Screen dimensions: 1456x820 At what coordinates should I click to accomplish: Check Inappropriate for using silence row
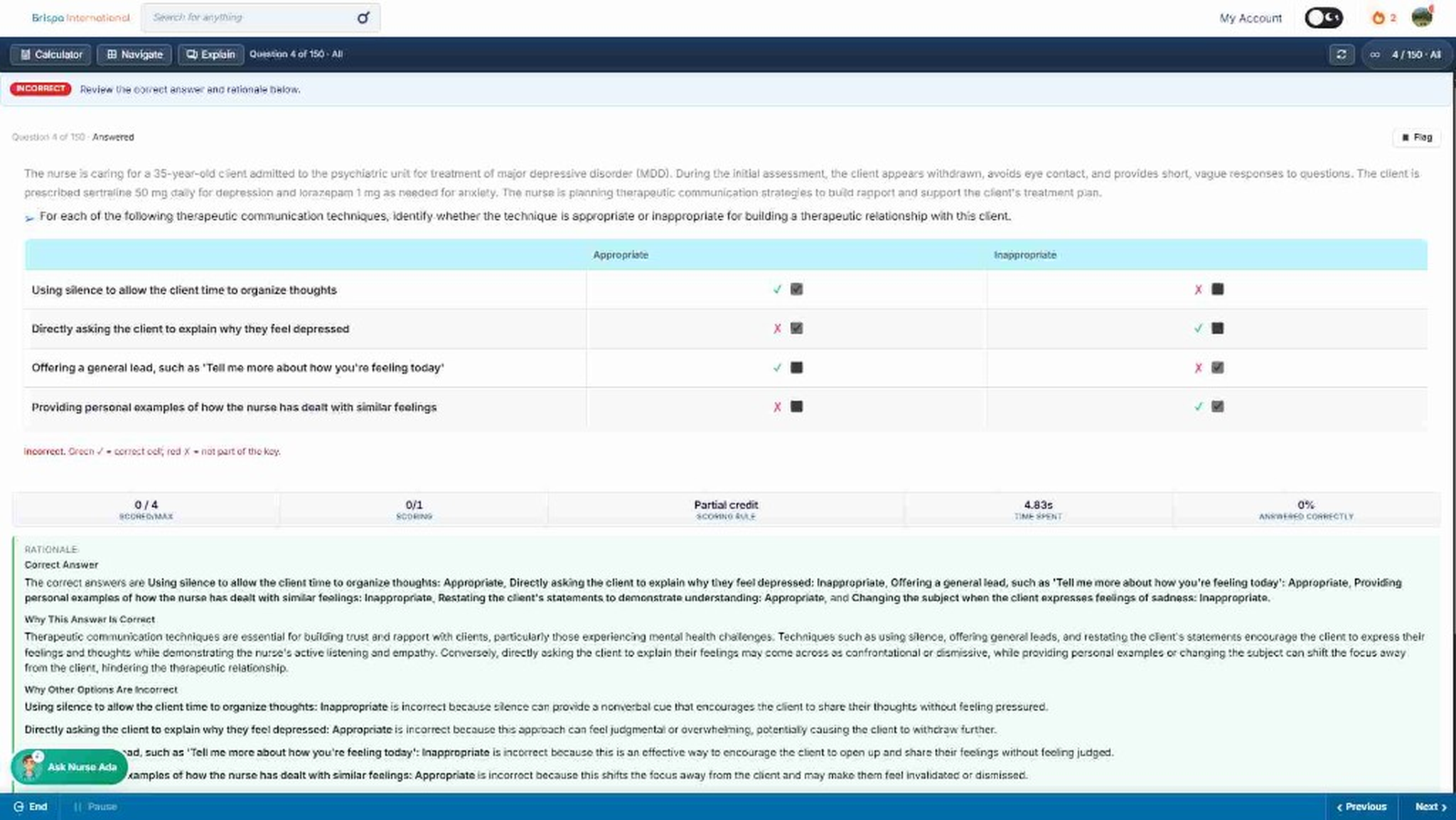[1217, 289]
